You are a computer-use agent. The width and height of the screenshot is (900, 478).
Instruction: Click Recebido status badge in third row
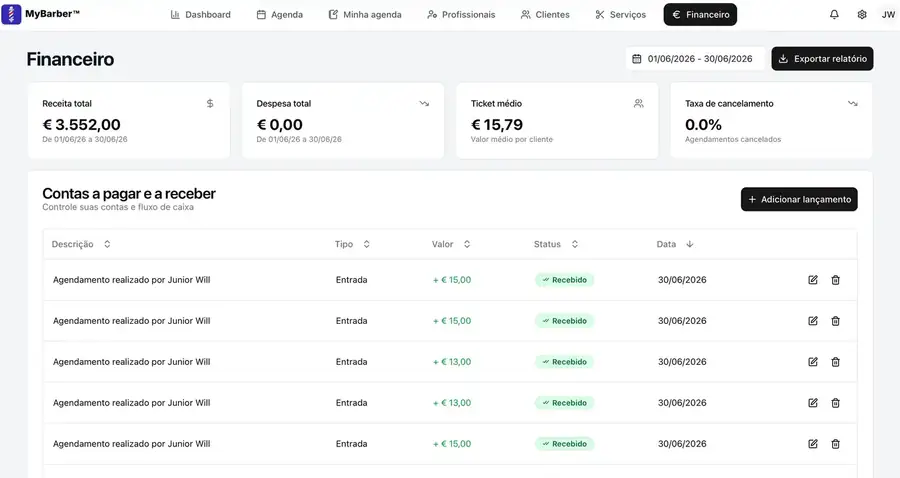tap(565, 362)
